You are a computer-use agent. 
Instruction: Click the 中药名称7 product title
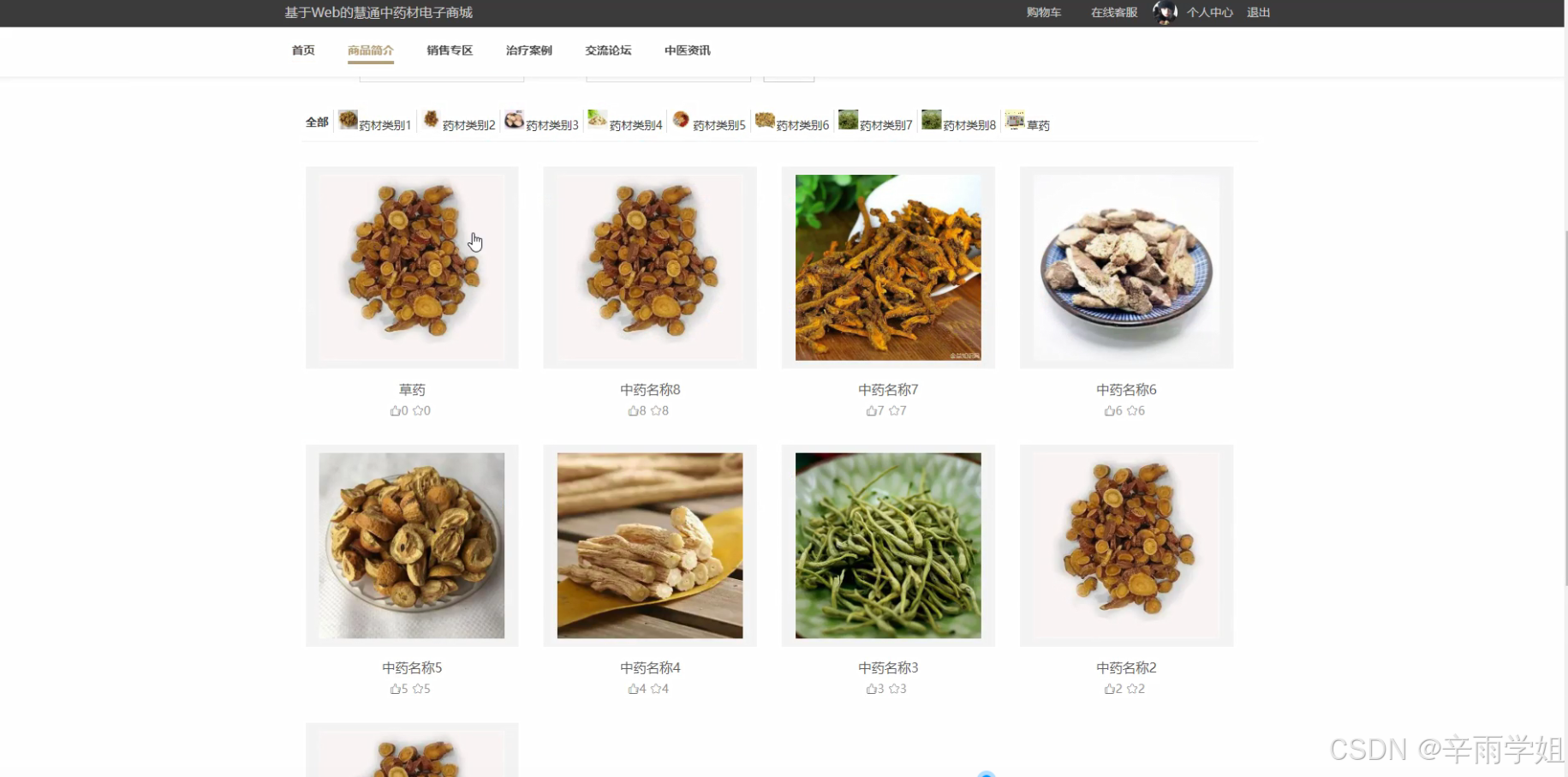pyautogui.click(x=888, y=390)
